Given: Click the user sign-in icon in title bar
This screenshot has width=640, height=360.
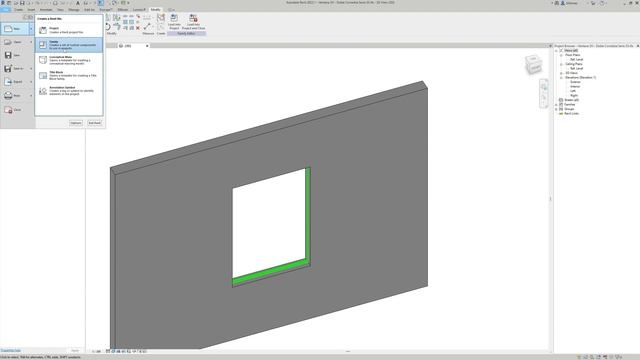Looking at the screenshot, I should [563, 3].
